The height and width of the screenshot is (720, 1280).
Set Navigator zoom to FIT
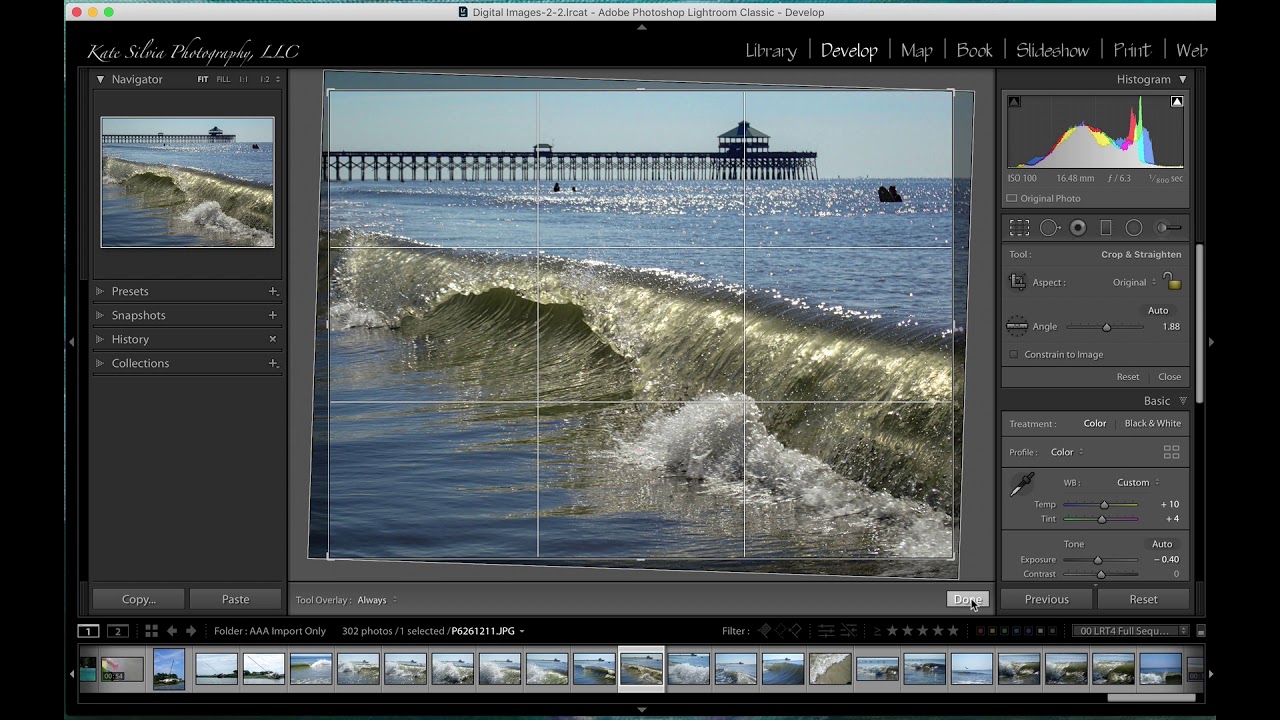pos(203,79)
